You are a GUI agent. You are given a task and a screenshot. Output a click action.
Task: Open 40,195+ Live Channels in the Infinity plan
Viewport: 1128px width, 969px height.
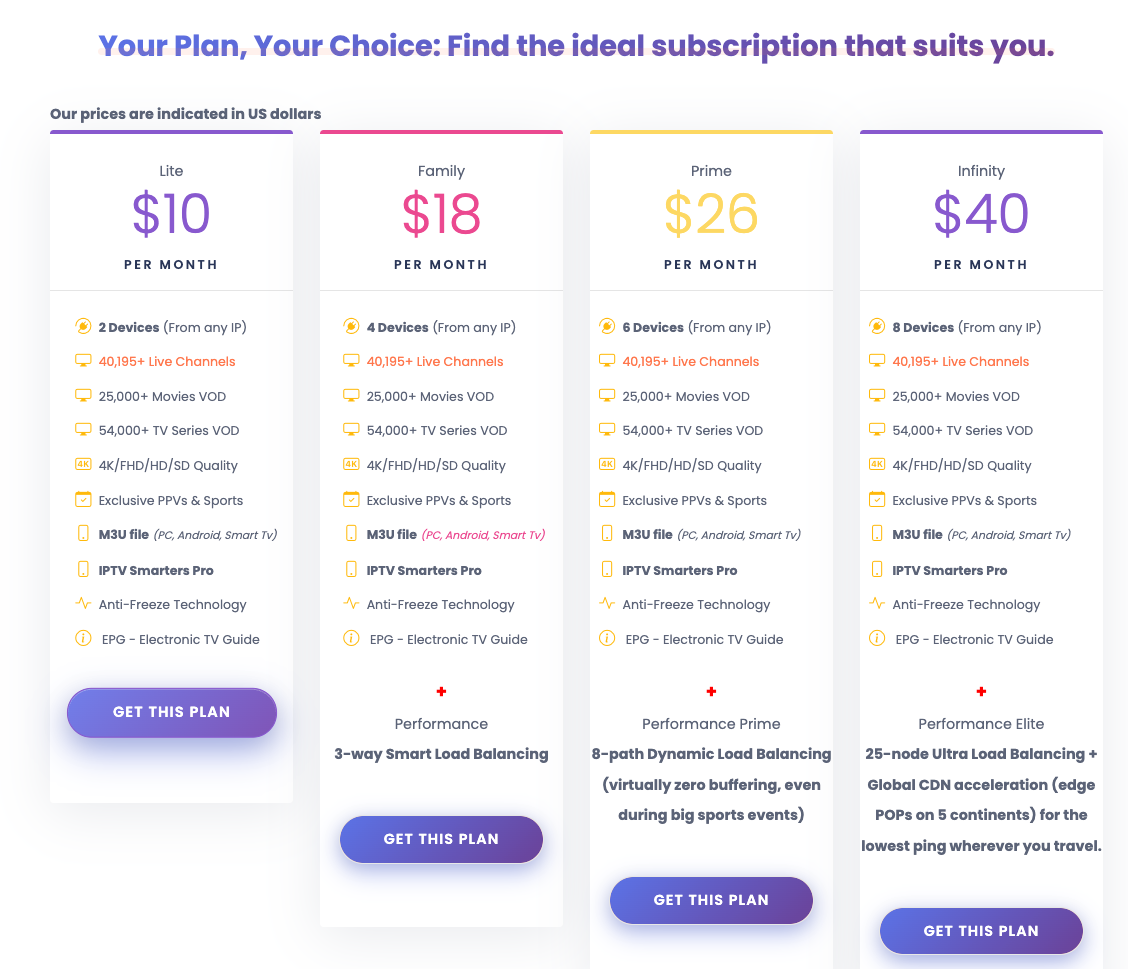(960, 362)
